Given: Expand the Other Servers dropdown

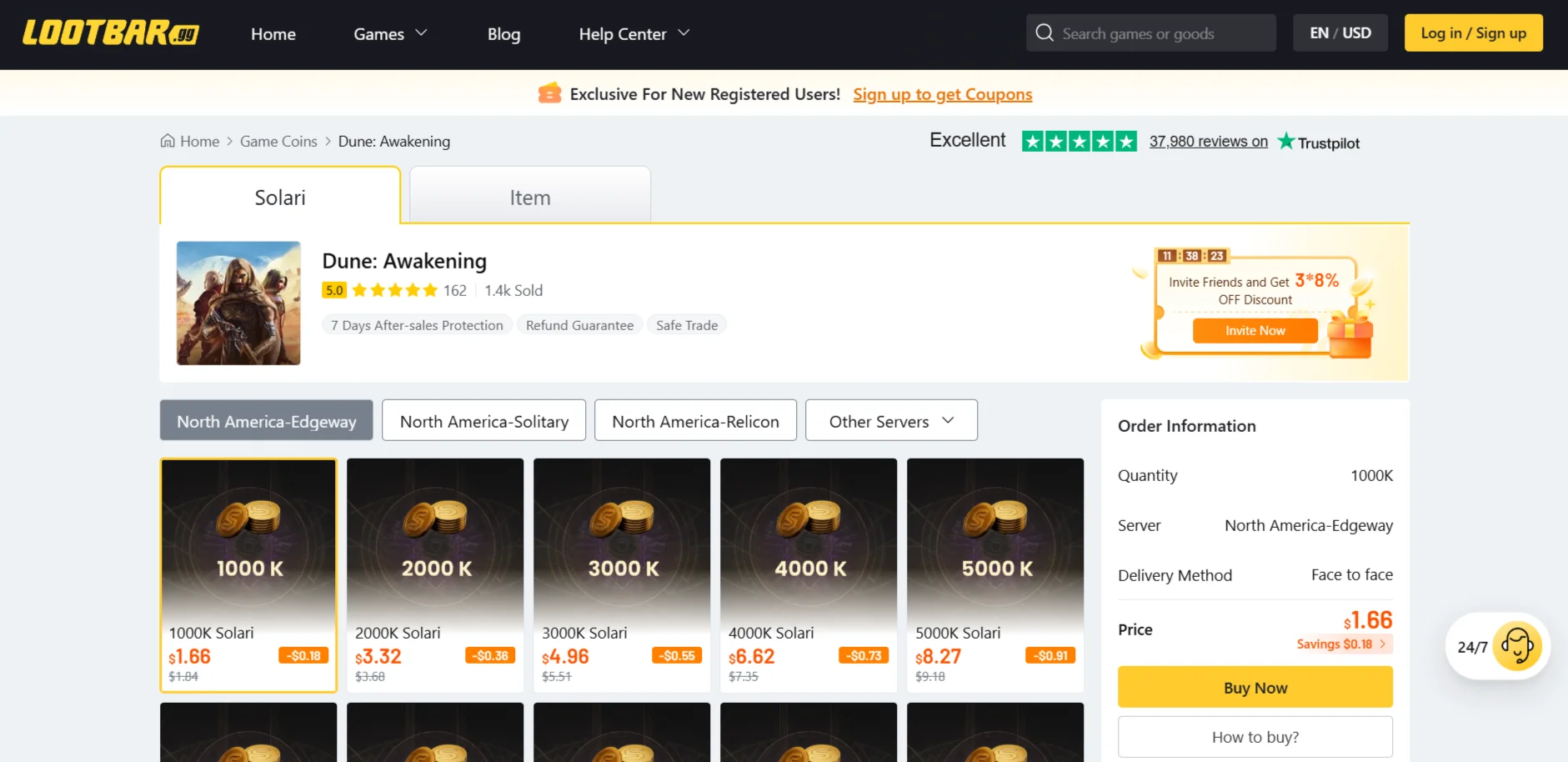Looking at the screenshot, I should point(890,421).
